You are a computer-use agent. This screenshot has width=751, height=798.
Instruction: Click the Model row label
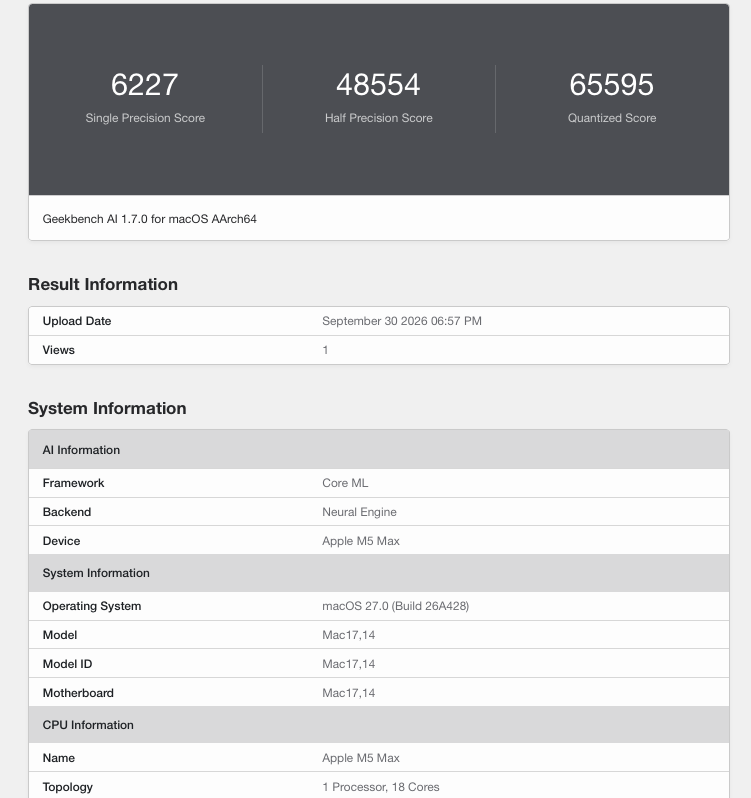[x=60, y=635]
